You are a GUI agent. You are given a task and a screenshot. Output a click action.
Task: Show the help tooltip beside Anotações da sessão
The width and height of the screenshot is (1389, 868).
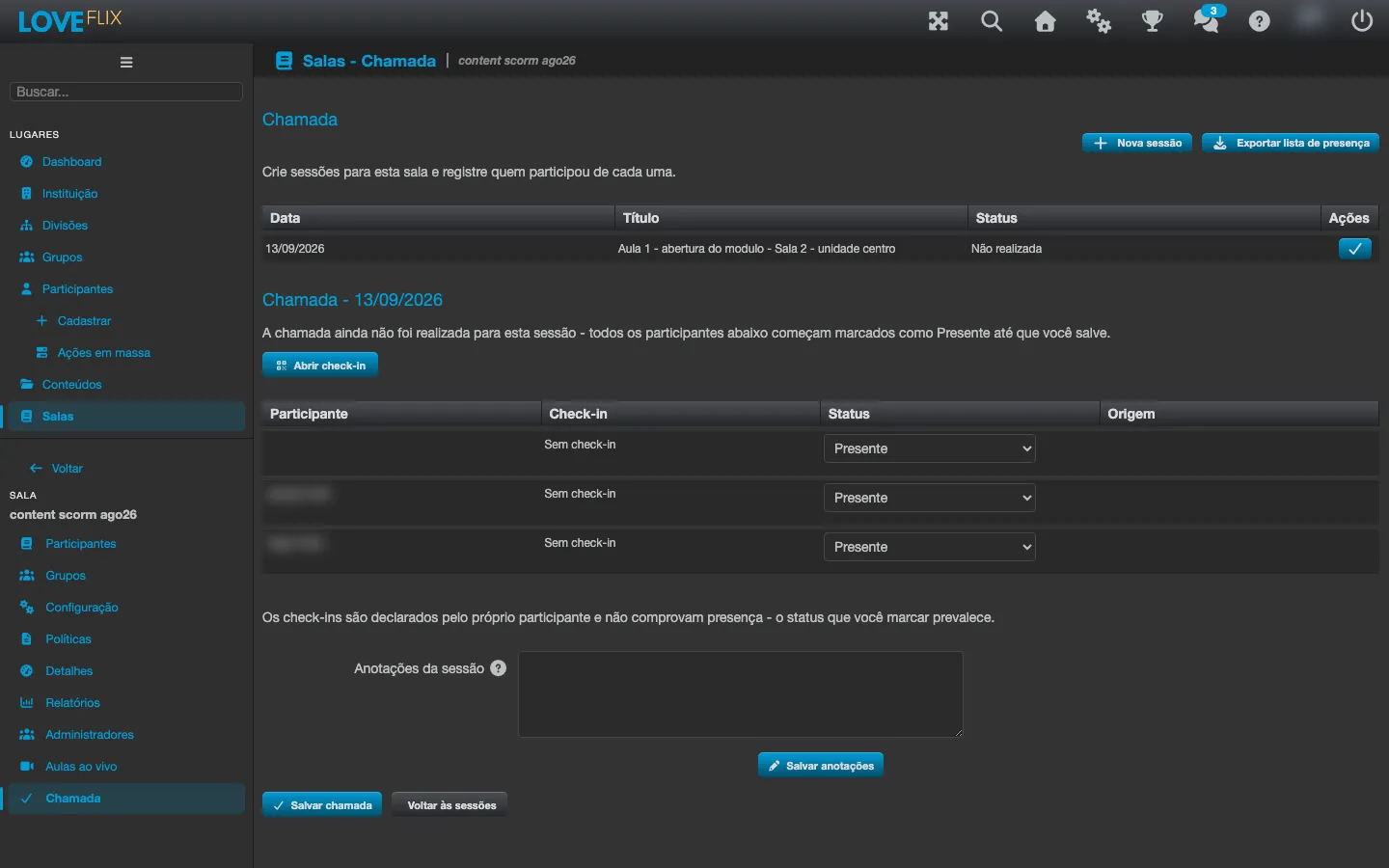[498, 668]
